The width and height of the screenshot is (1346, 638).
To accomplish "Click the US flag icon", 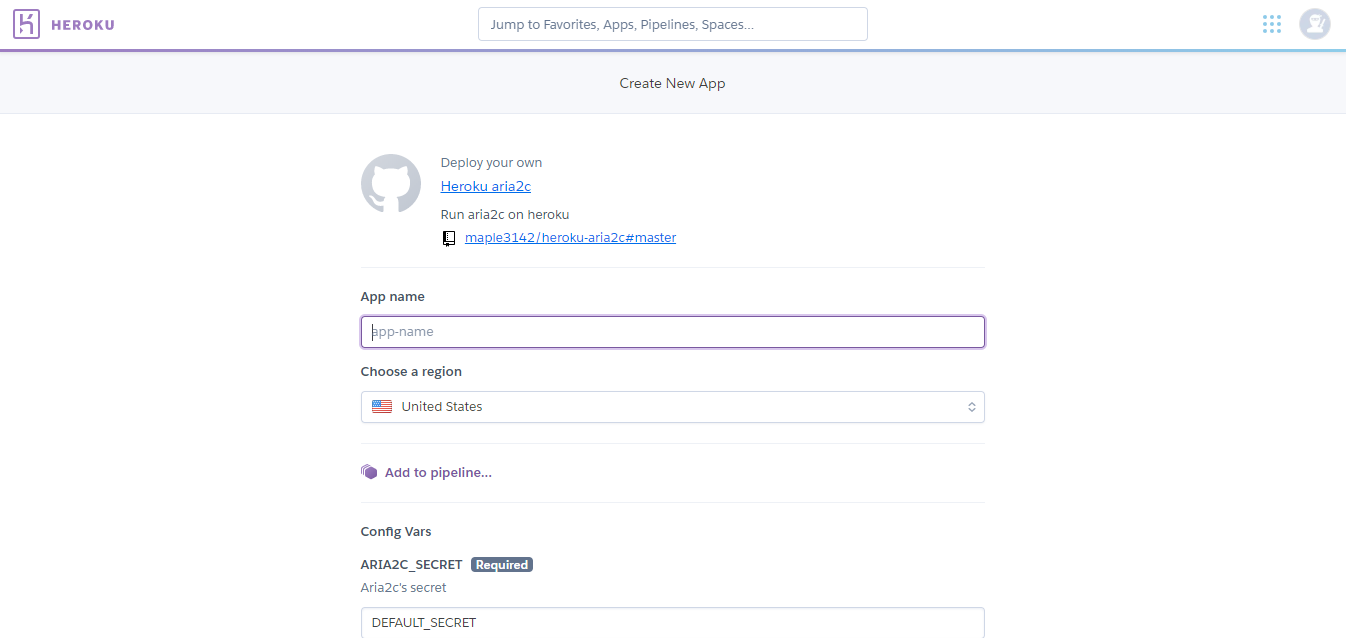I will (x=382, y=407).
